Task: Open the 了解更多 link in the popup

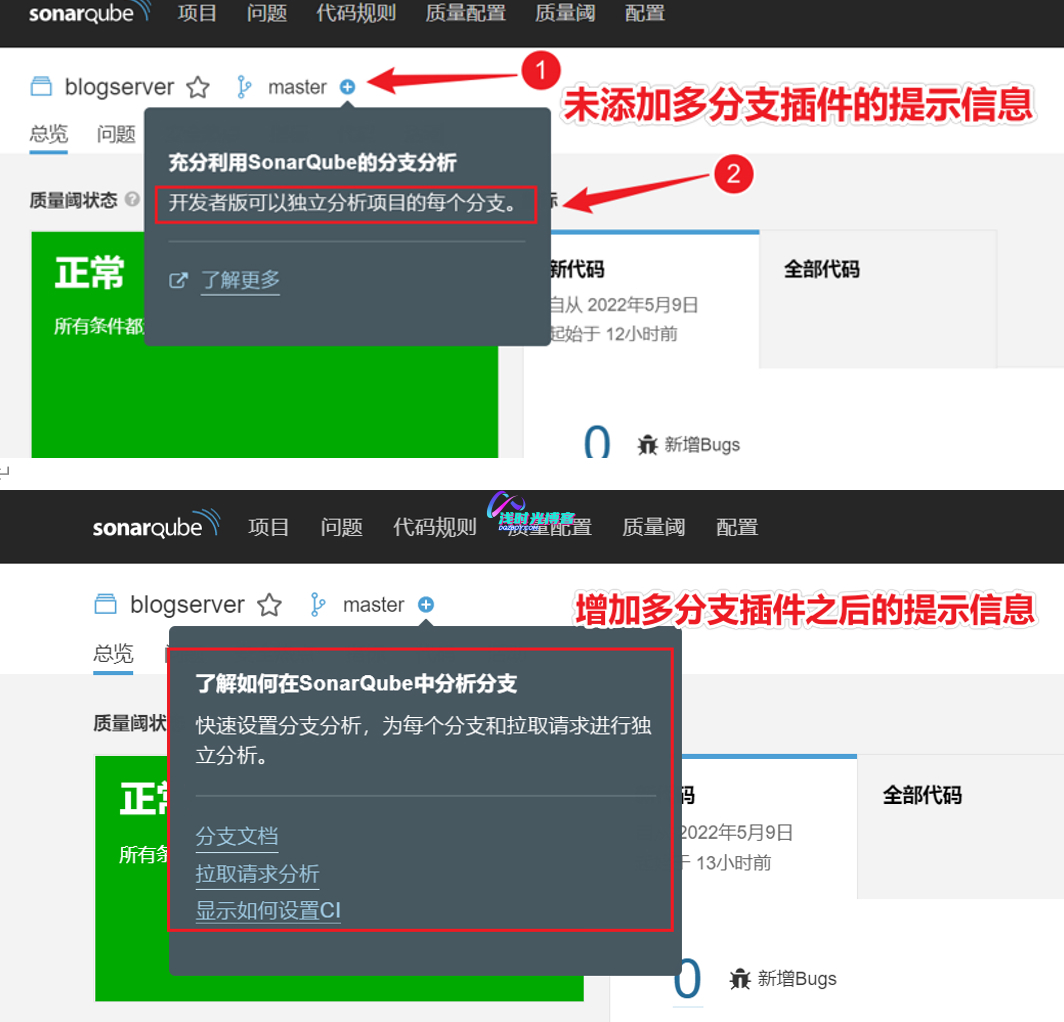Action: 241,280
